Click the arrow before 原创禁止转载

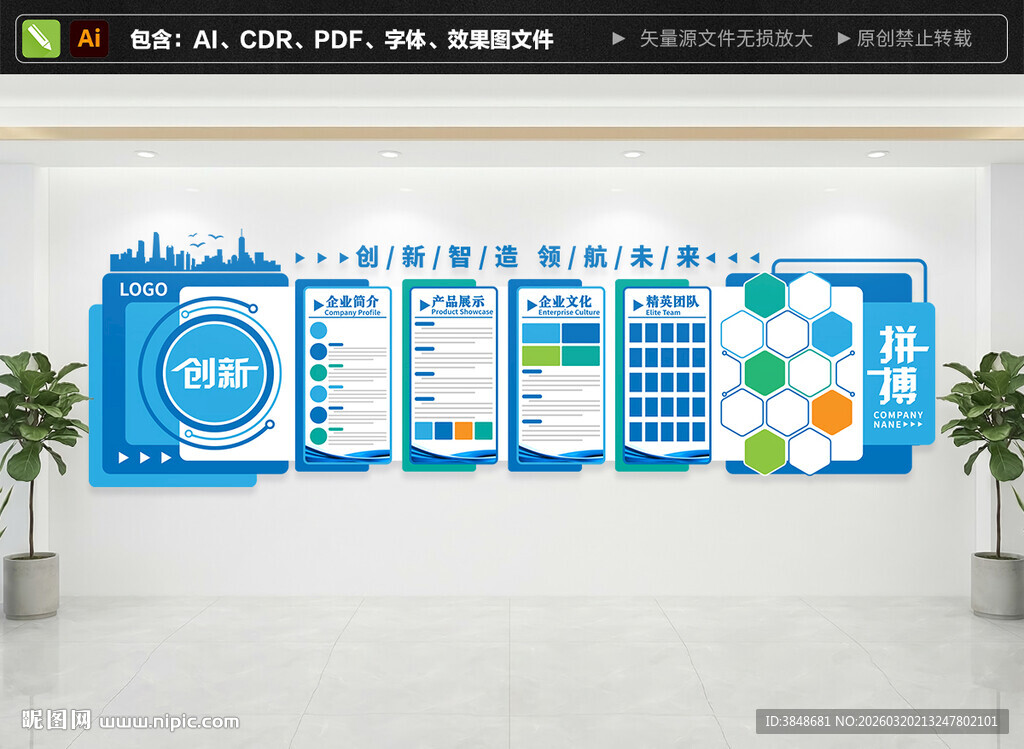tap(843, 39)
